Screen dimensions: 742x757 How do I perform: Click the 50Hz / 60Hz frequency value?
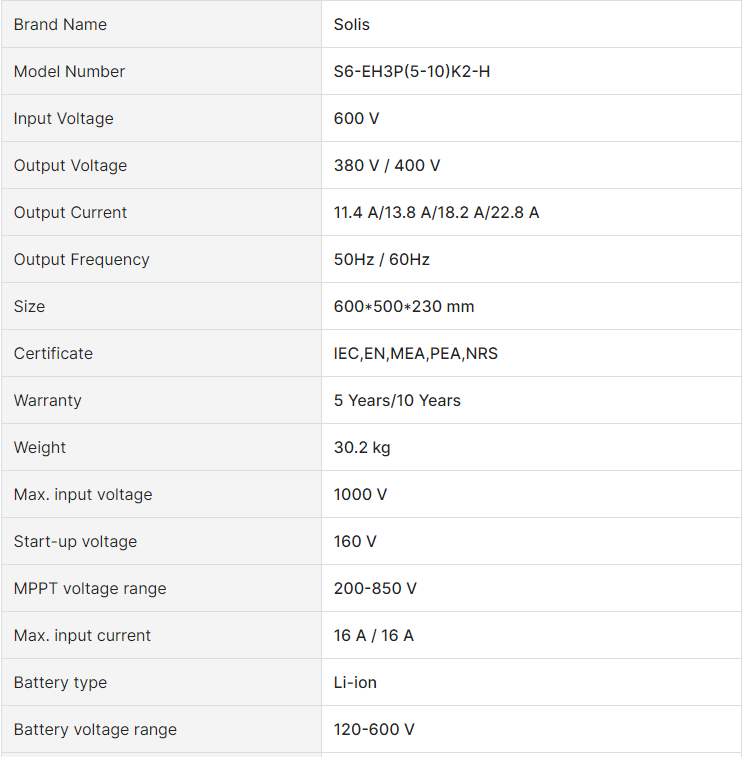coord(381,260)
